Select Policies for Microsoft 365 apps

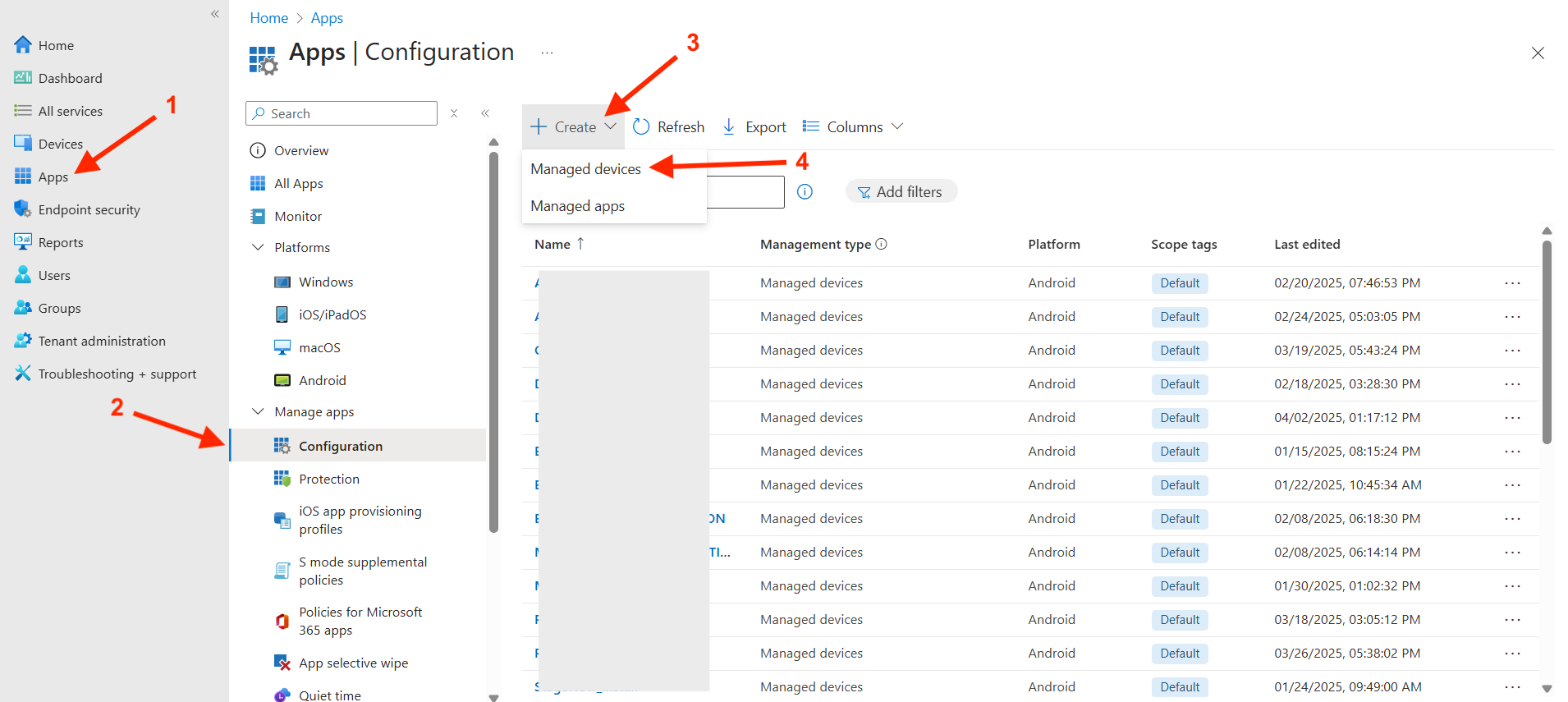(360, 621)
